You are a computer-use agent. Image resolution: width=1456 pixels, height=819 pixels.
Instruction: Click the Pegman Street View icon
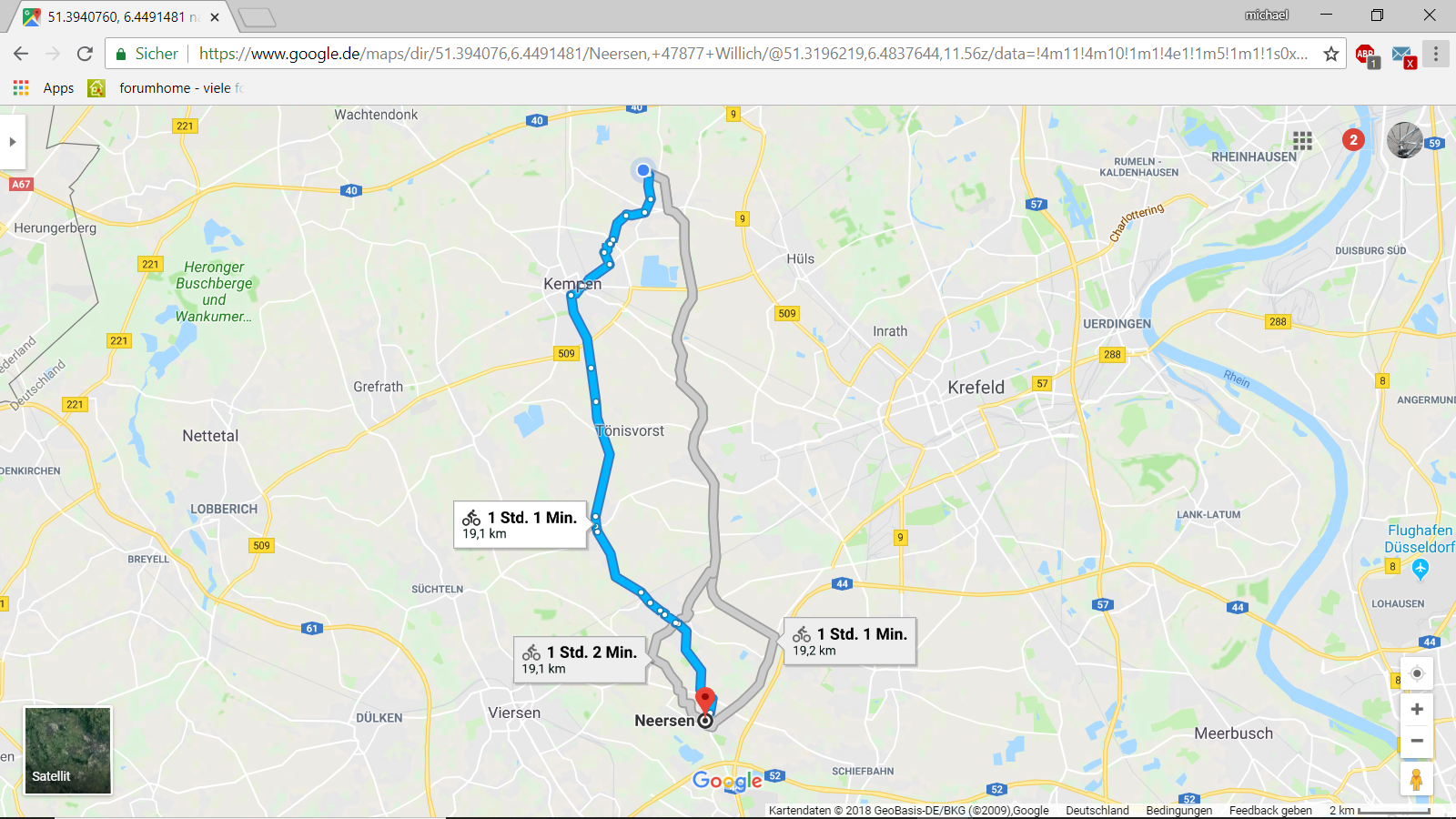pyautogui.click(x=1416, y=780)
